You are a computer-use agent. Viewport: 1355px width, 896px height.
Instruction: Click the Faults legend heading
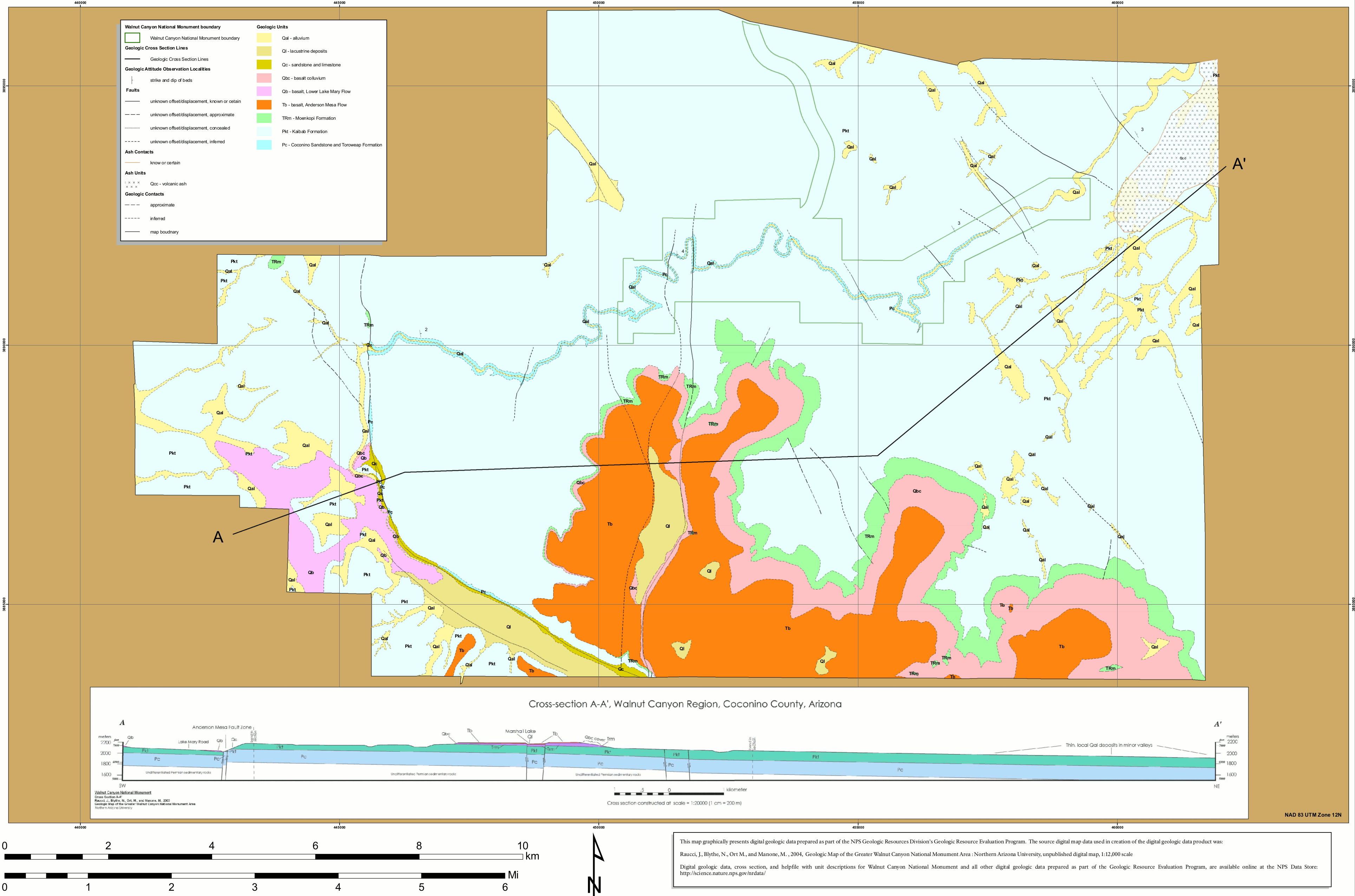coord(133,90)
